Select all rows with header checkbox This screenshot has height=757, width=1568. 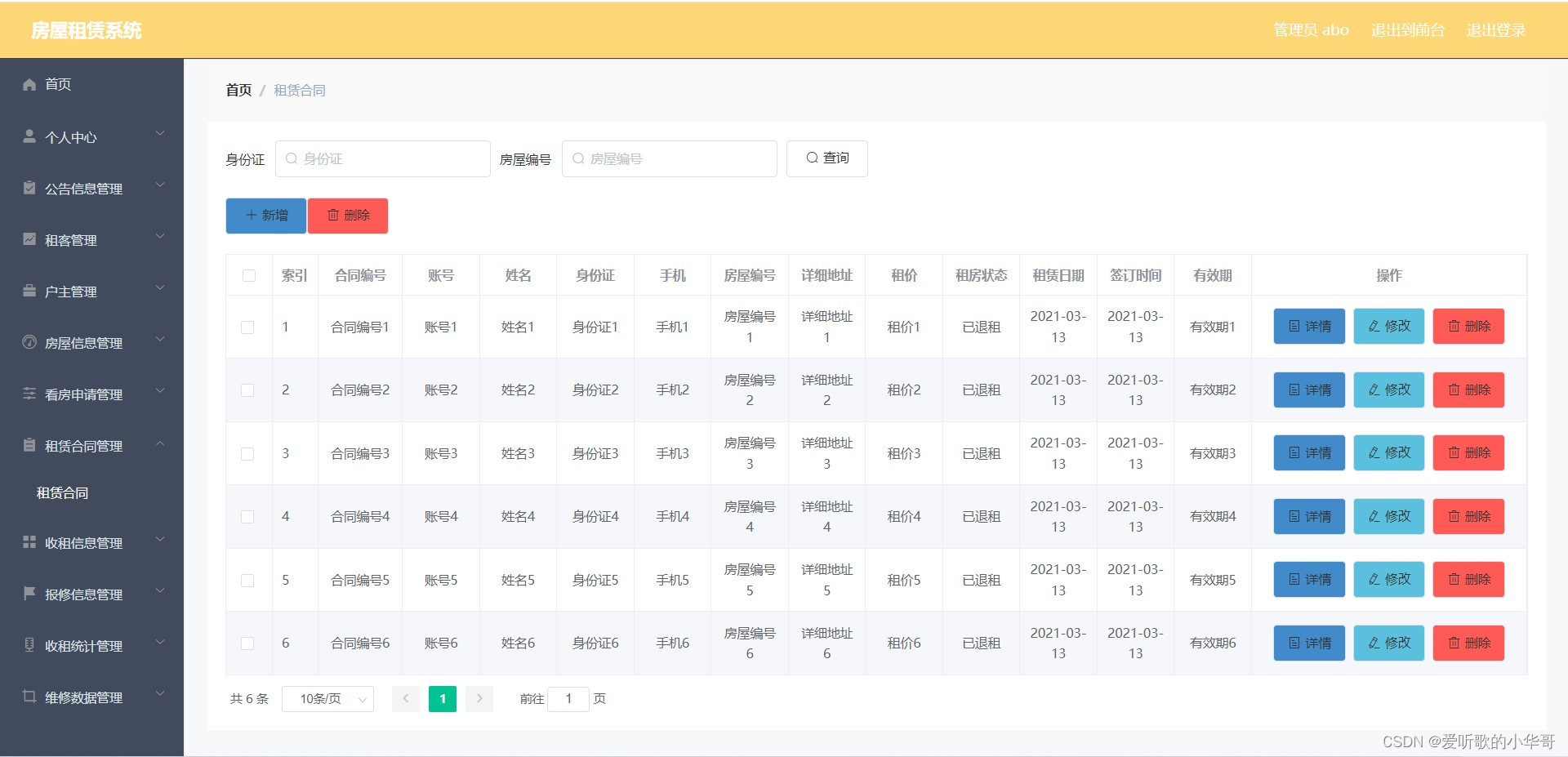(249, 276)
